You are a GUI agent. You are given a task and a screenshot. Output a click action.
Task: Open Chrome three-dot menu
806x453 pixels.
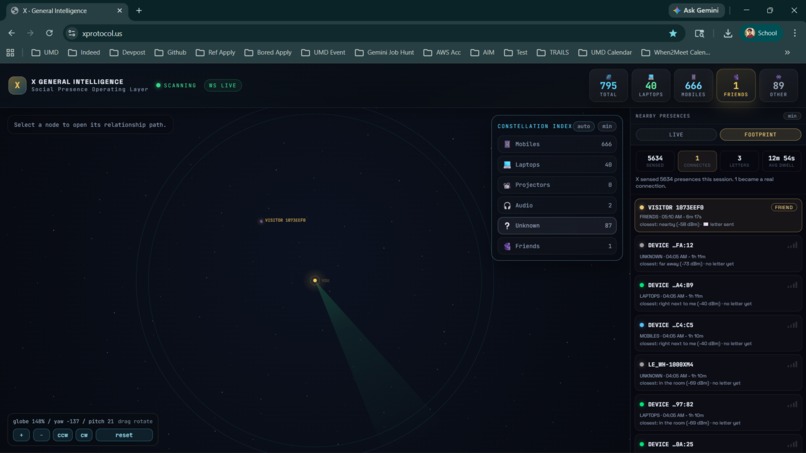click(x=795, y=33)
